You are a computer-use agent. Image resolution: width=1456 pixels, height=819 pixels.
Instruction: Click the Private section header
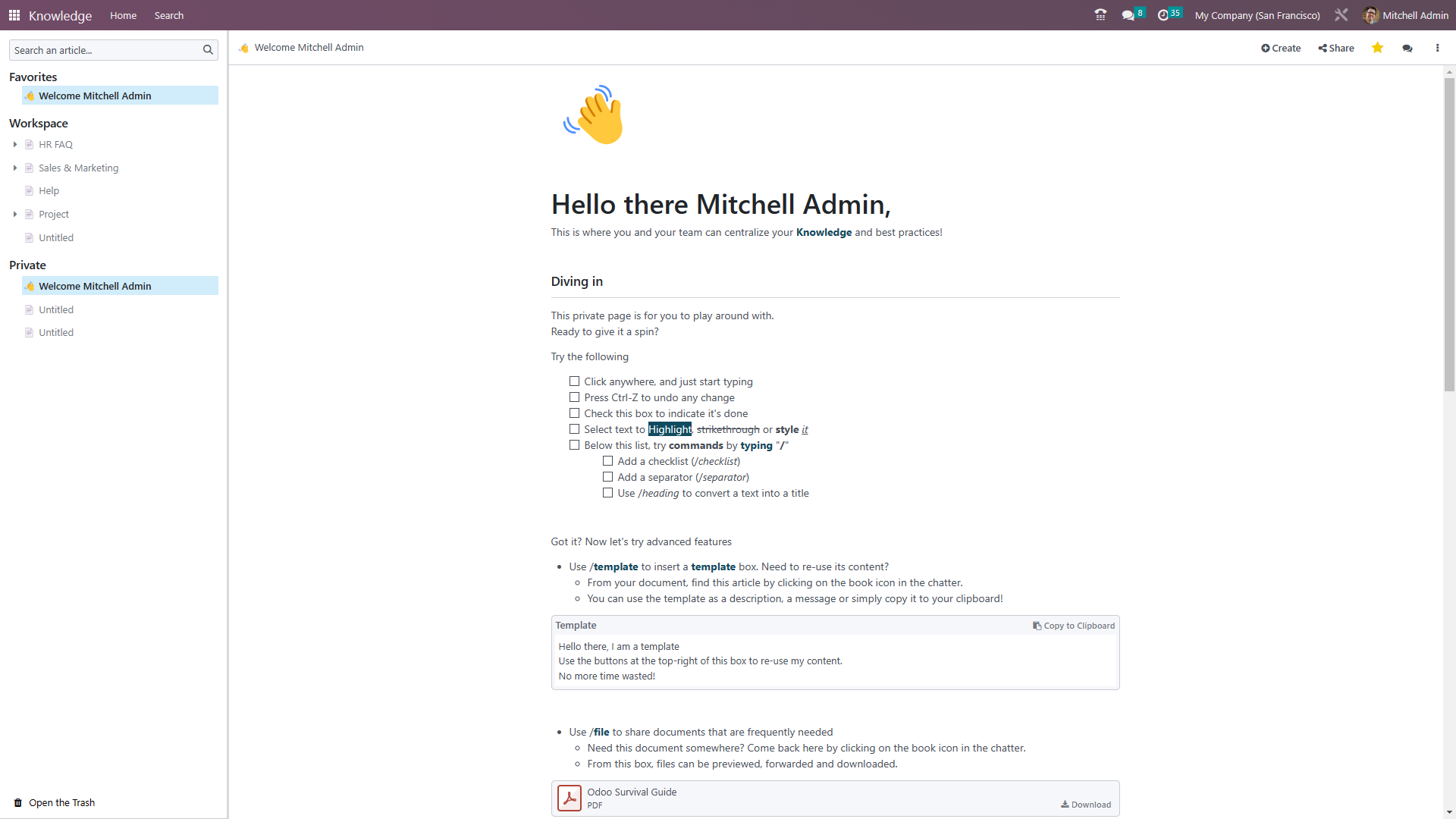click(x=27, y=265)
